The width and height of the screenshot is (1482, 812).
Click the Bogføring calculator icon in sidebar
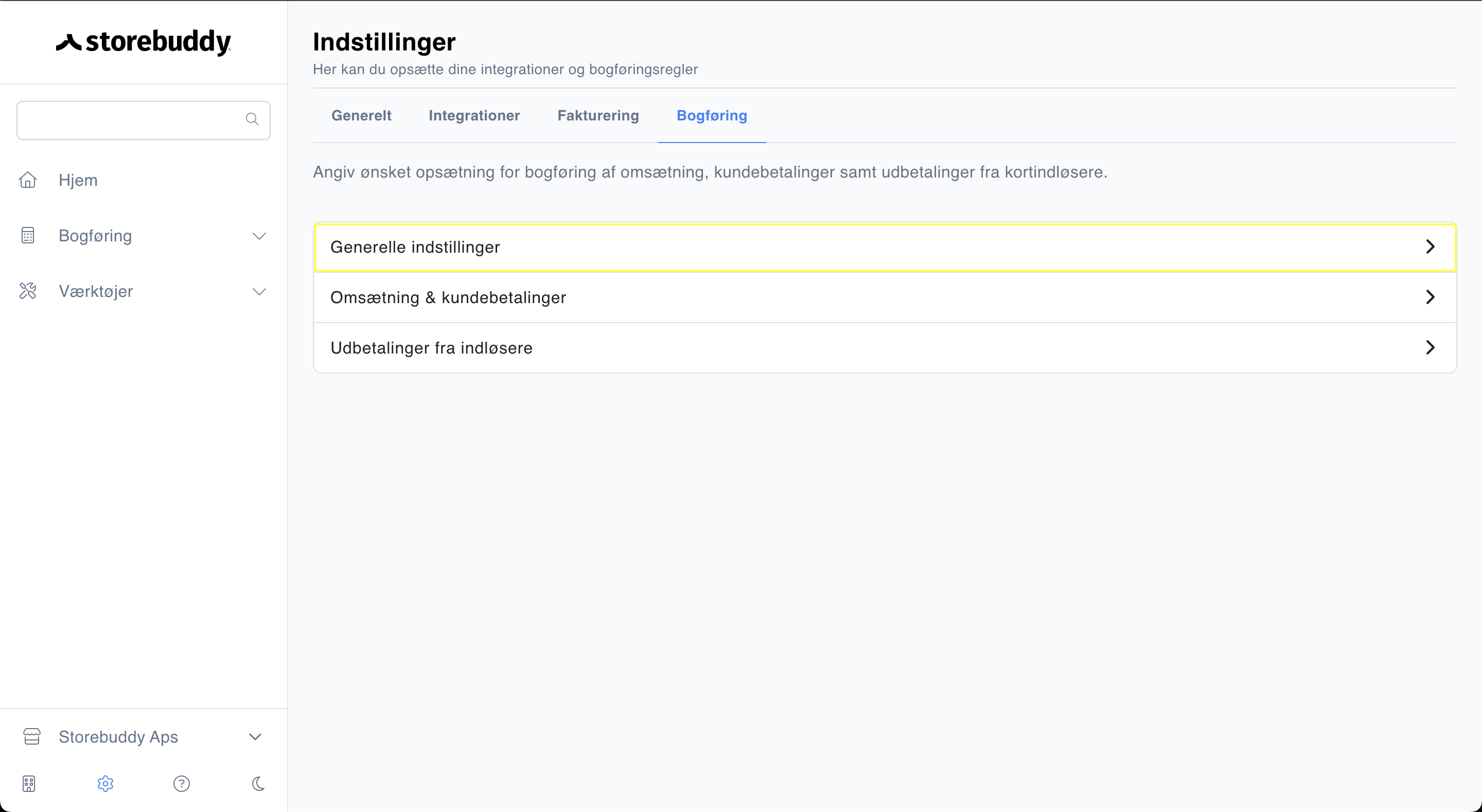(x=28, y=235)
